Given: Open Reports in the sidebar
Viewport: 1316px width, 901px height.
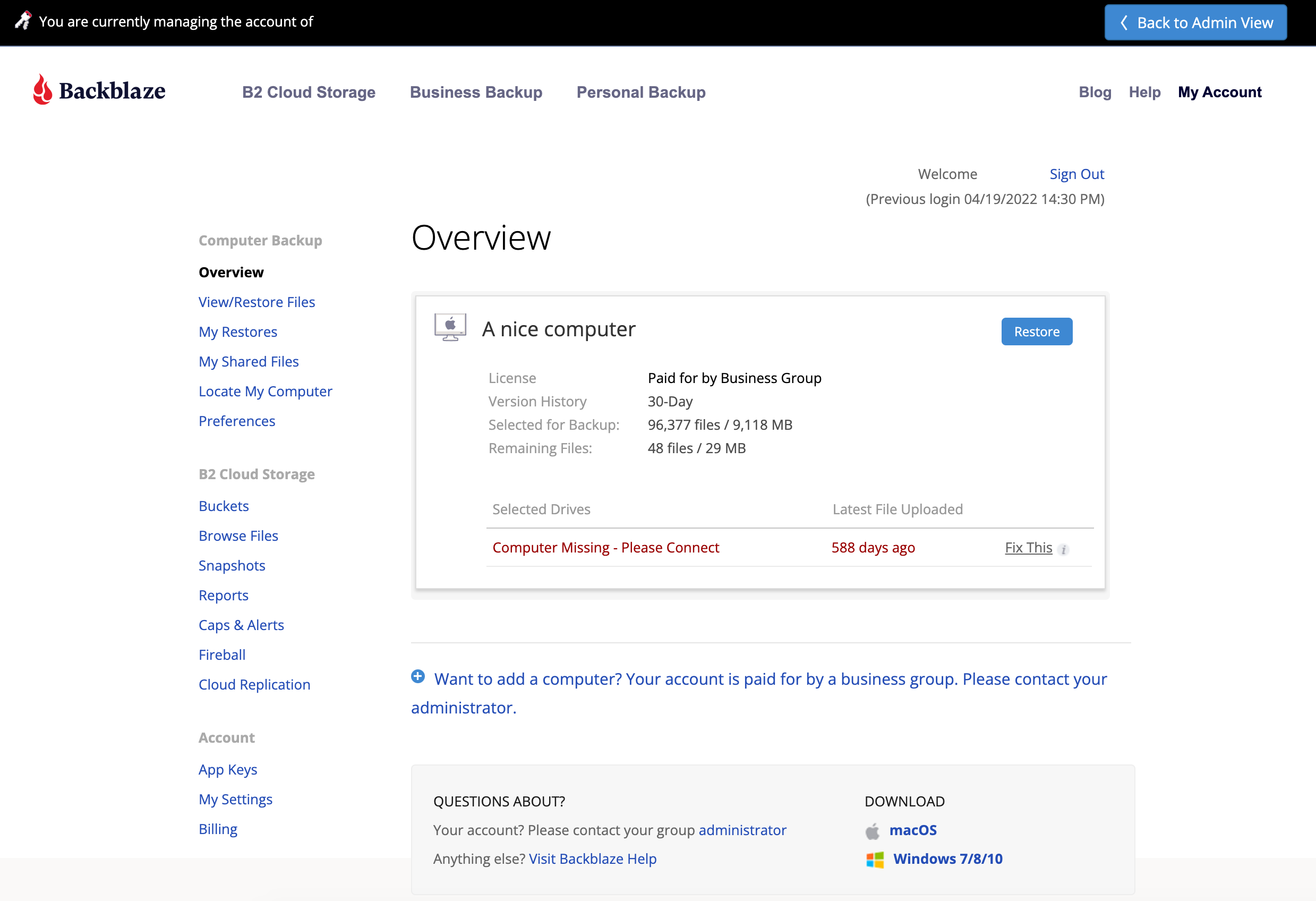Looking at the screenshot, I should 223,595.
